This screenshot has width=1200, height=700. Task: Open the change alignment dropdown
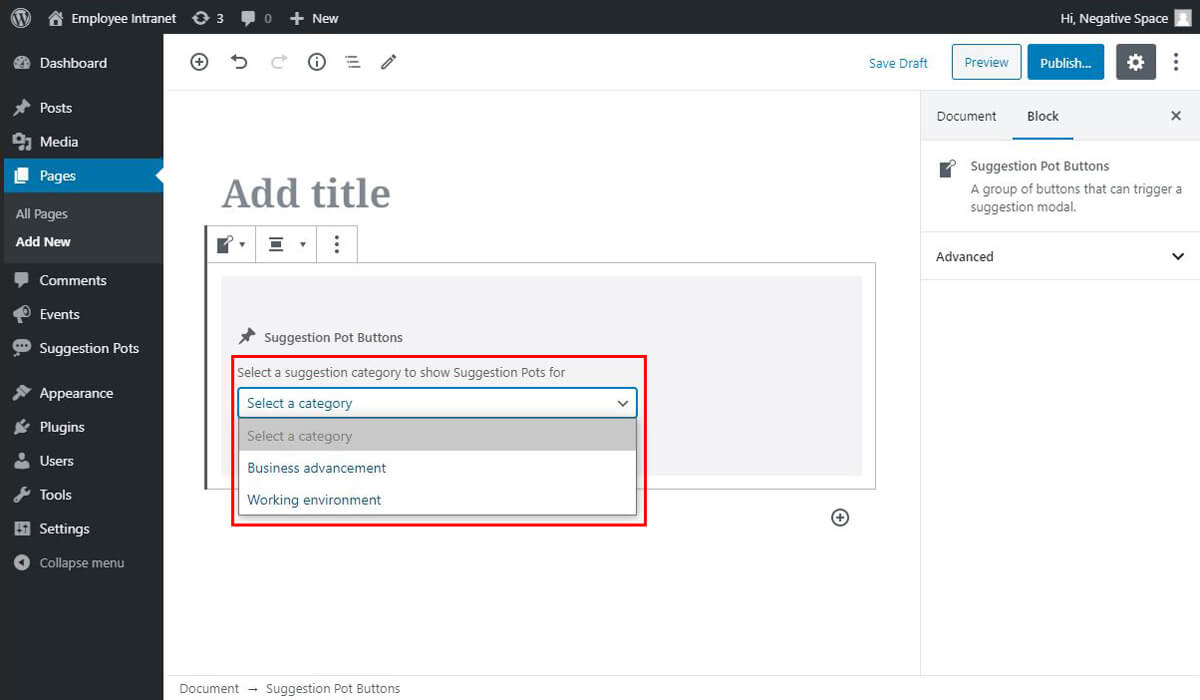click(x=286, y=244)
